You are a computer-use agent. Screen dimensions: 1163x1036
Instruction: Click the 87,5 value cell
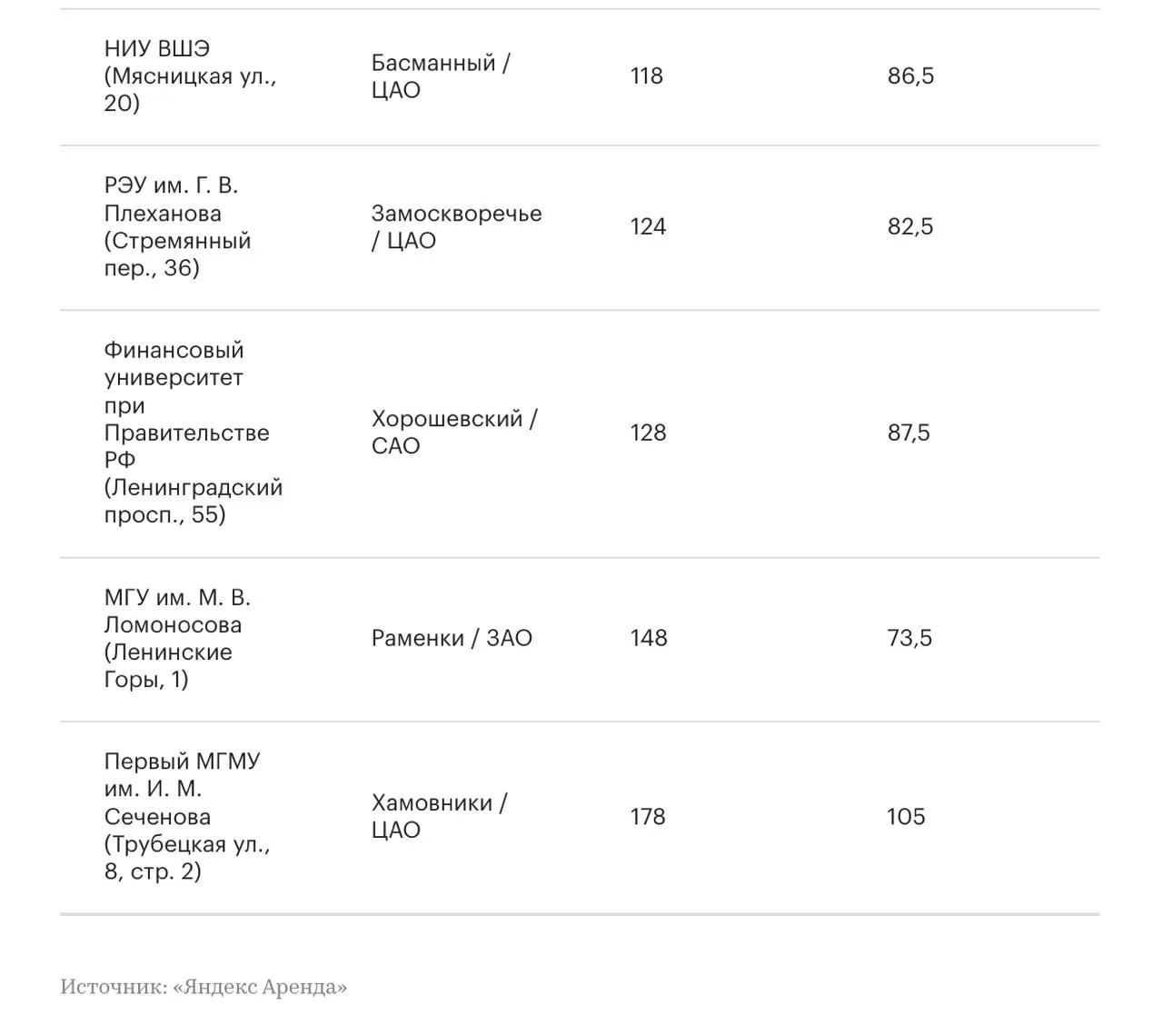pyautogui.click(x=909, y=433)
